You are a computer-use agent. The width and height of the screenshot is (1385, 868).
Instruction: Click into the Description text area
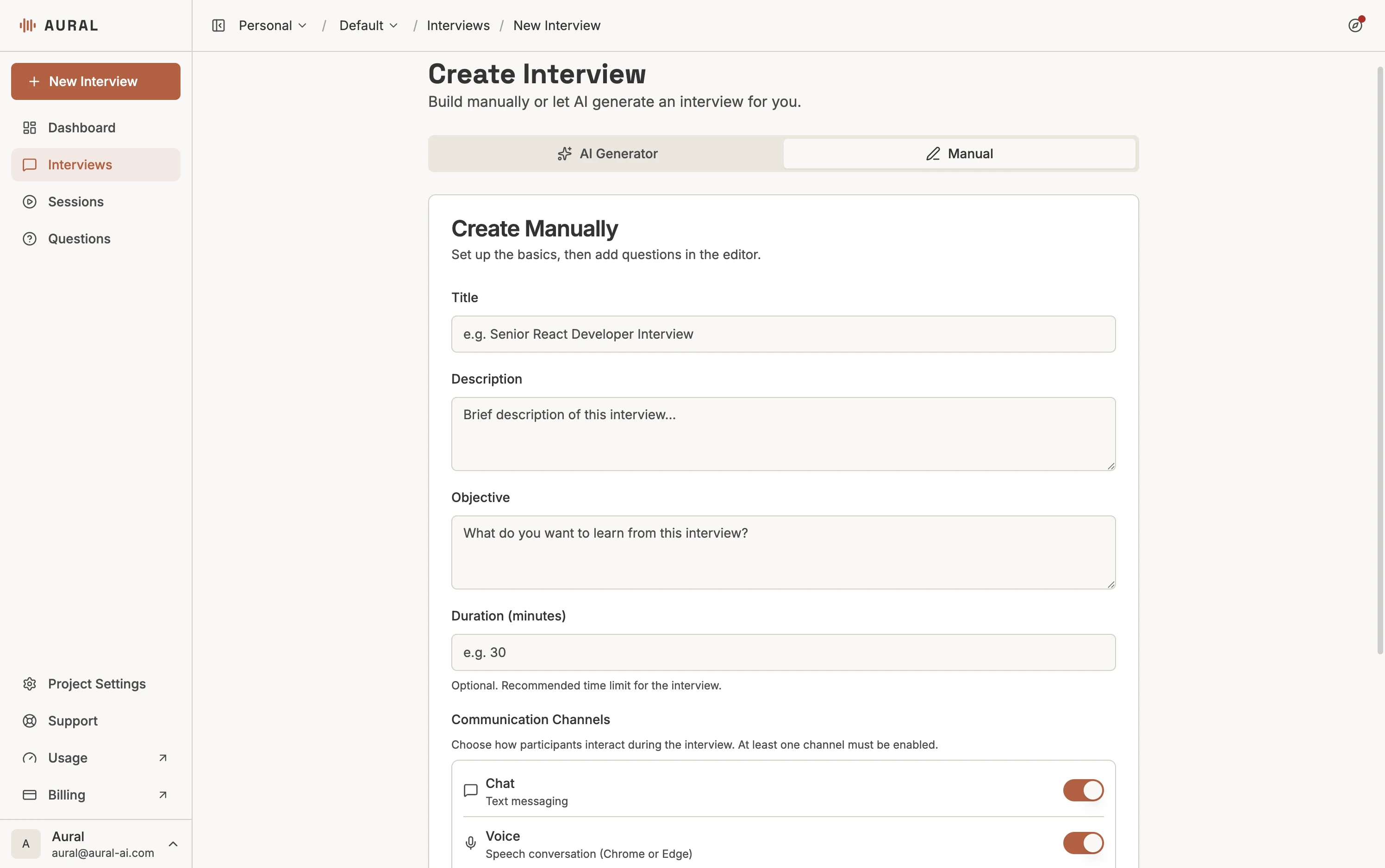(x=783, y=434)
